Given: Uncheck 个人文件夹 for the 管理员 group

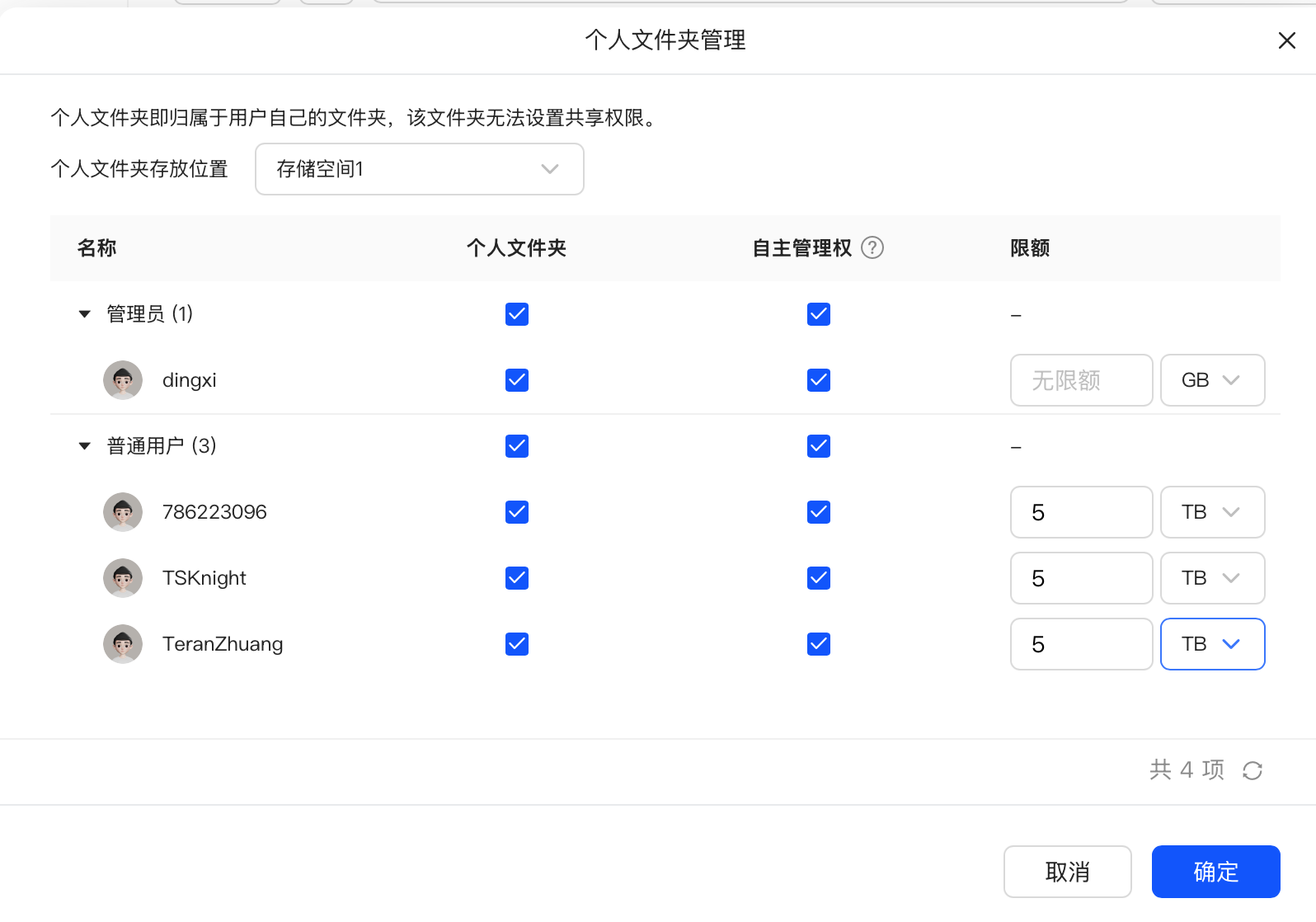Looking at the screenshot, I should click(x=517, y=314).
